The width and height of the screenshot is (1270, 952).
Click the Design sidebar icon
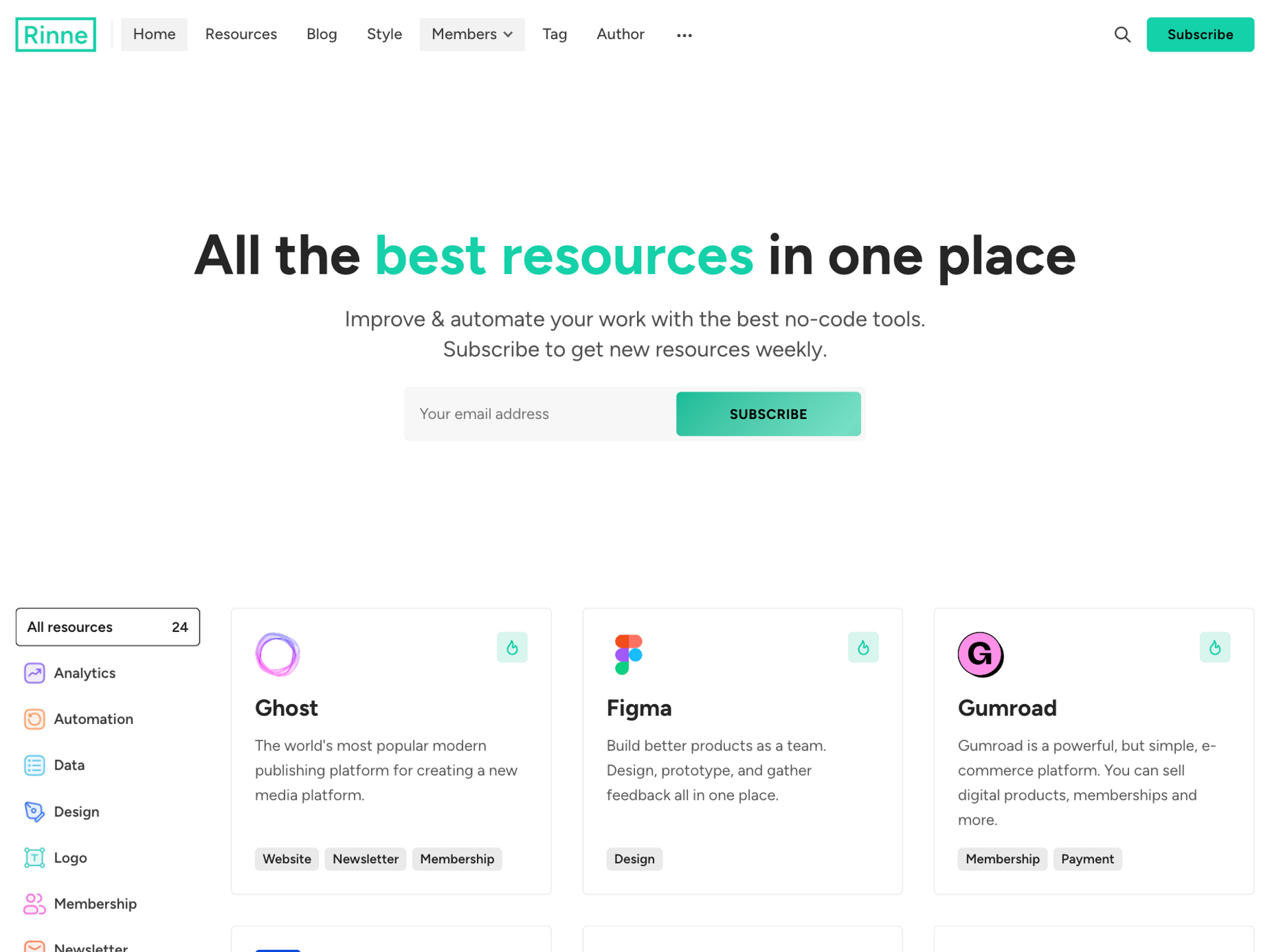tap(33, 811)
